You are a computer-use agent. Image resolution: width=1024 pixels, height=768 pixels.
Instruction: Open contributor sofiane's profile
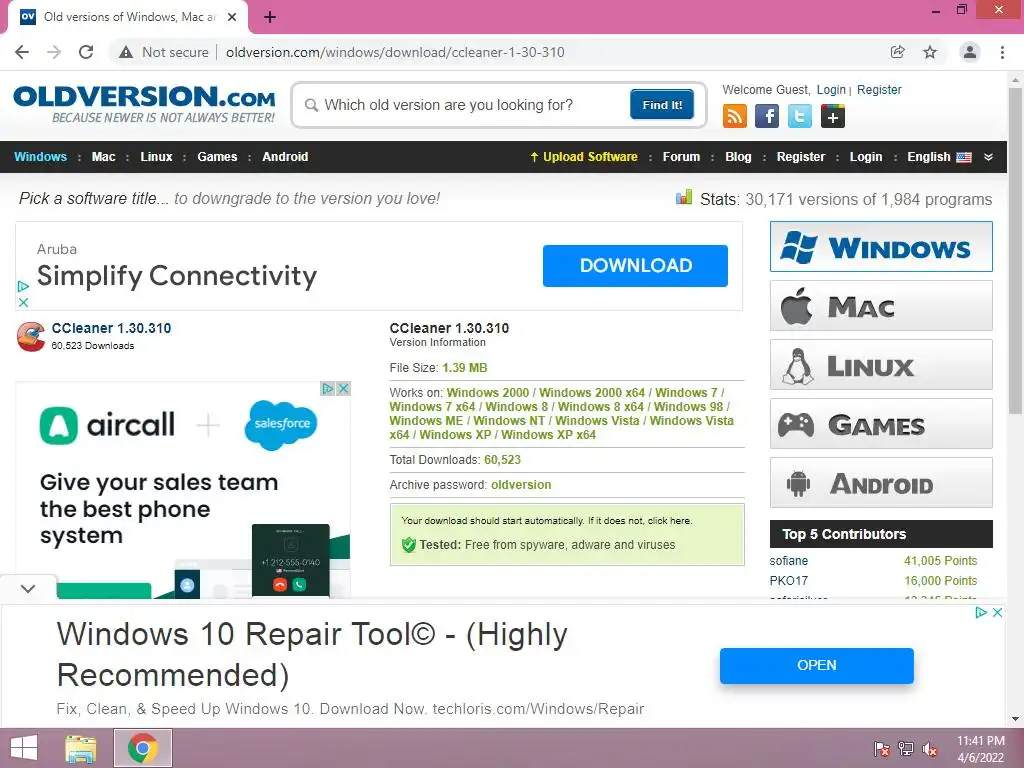[788, 561]
